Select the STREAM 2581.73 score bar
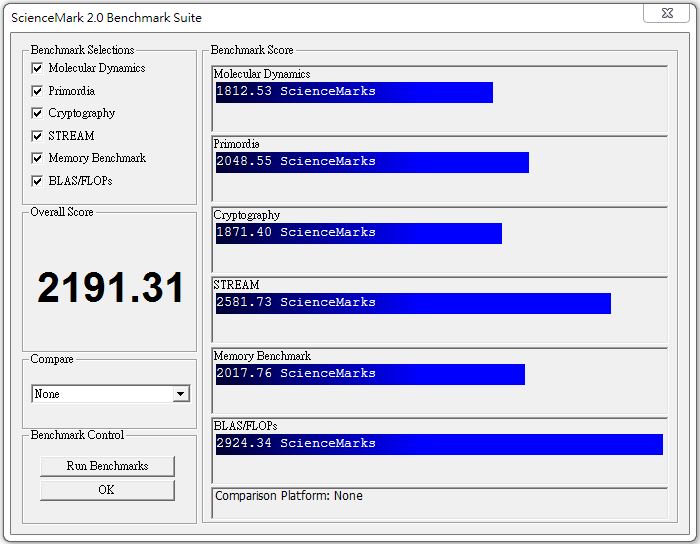Screen dimensions: 700x544 [413, 303]
